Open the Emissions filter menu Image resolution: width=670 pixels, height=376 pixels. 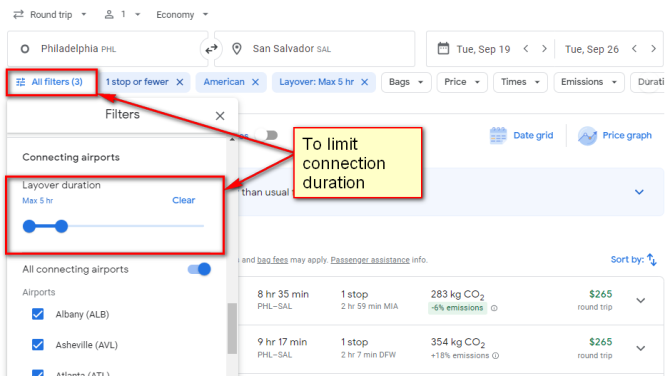click(x=589, y=82)
